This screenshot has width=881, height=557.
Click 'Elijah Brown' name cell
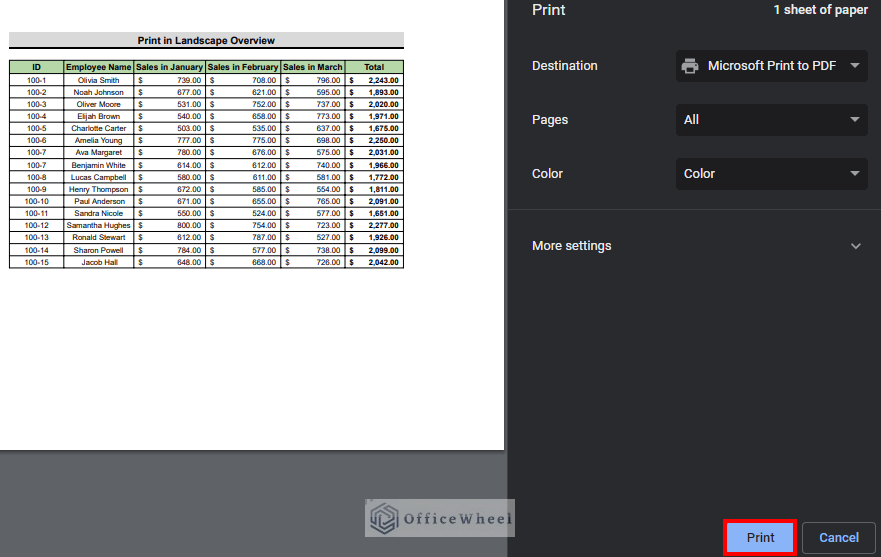pos(98,116)
